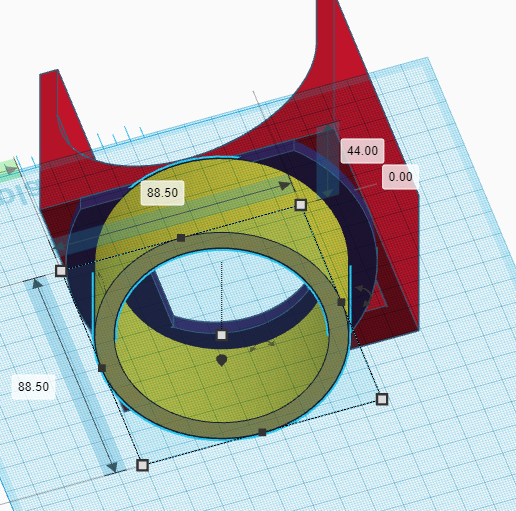Select the black mid-edge handle on ring's left side
The height and width of the screenshot is (511, 516).
click(102, 368)
